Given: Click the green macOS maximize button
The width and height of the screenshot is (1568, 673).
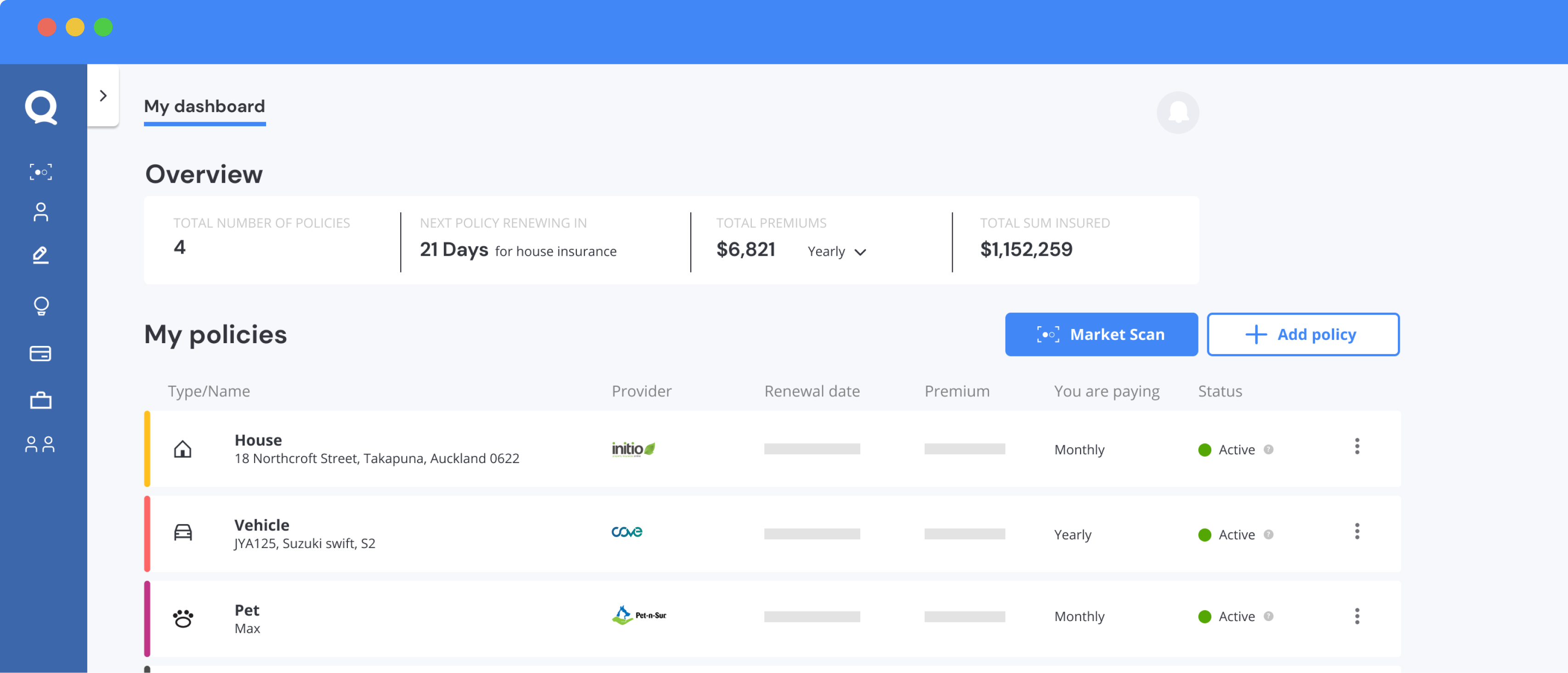Looking at the screenshot, I should coord(103,28).
